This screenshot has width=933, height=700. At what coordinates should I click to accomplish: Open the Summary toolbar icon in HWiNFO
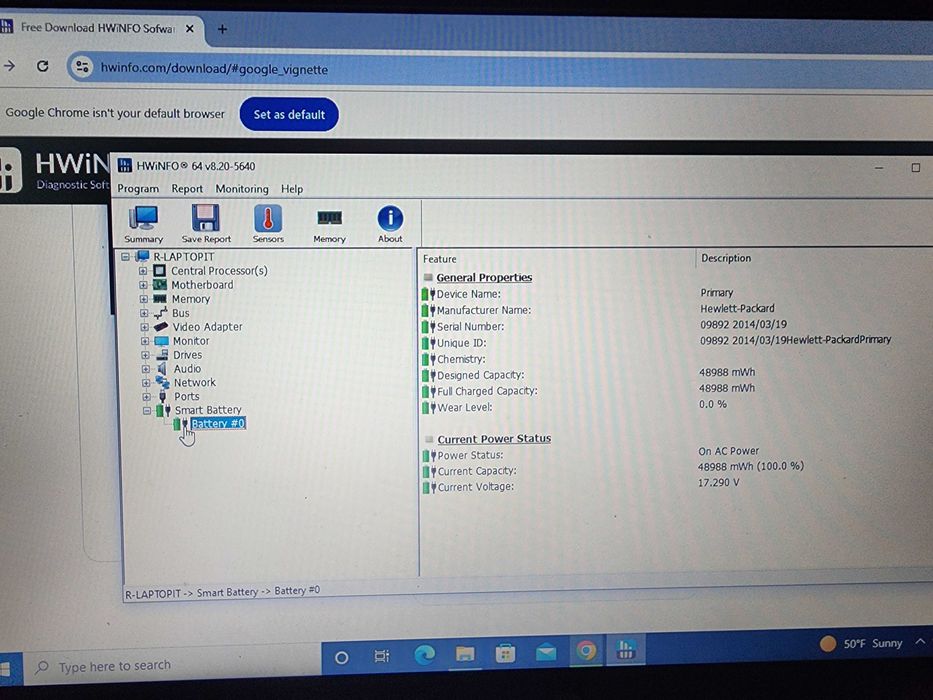click(x=143, y=224)
